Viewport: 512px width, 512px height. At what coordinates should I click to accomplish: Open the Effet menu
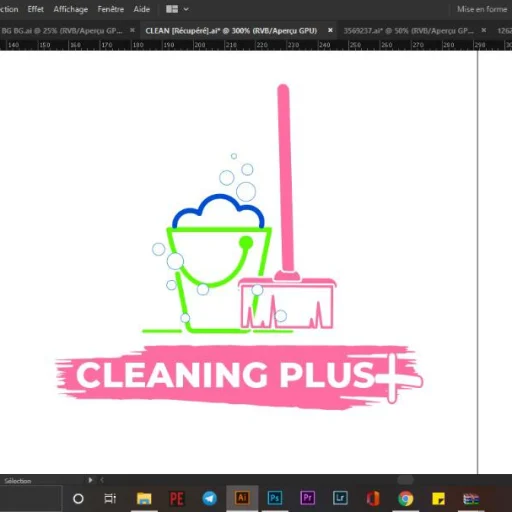[x=35, y=9]
